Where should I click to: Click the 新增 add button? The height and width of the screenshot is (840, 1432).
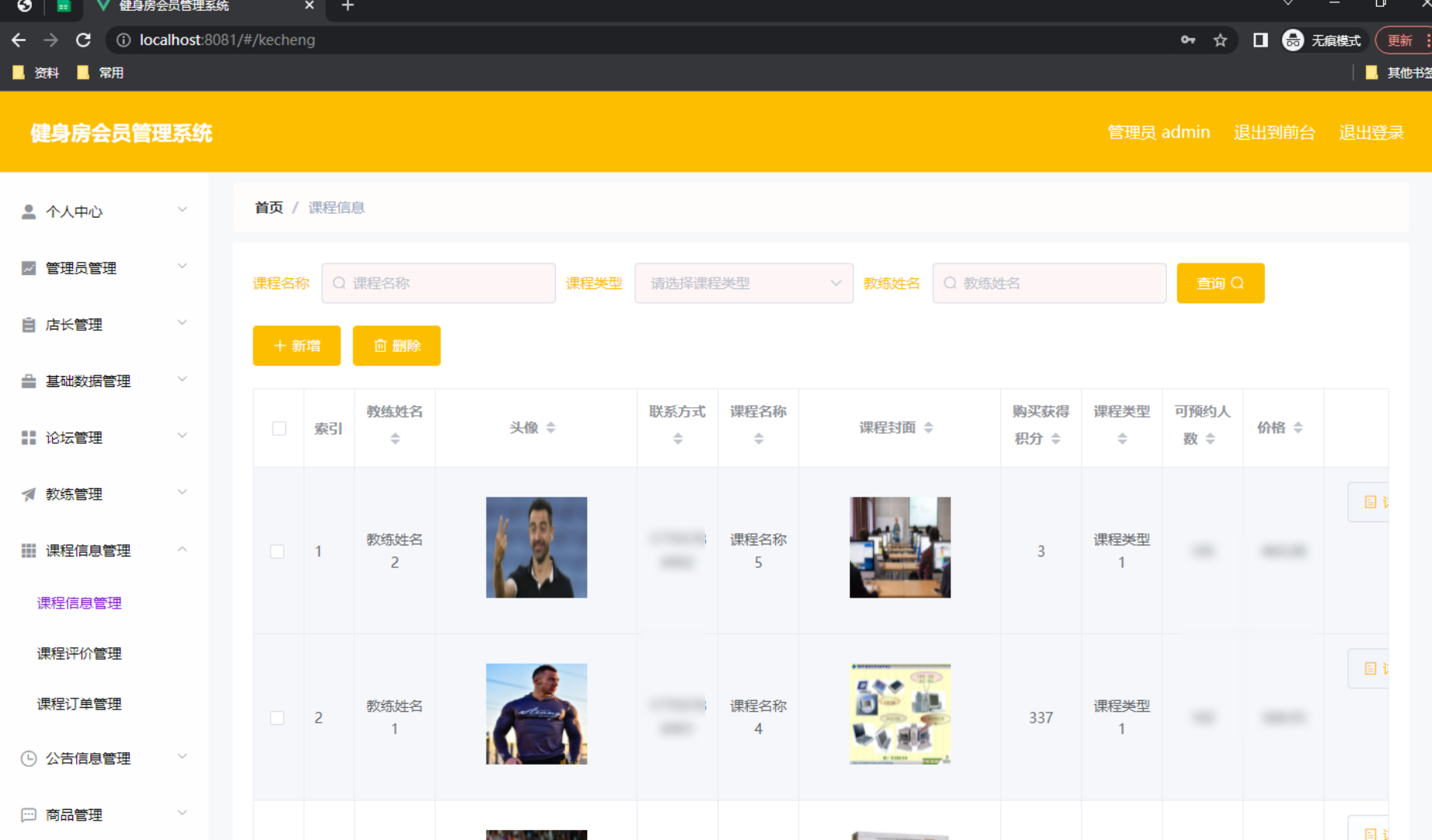297,346
